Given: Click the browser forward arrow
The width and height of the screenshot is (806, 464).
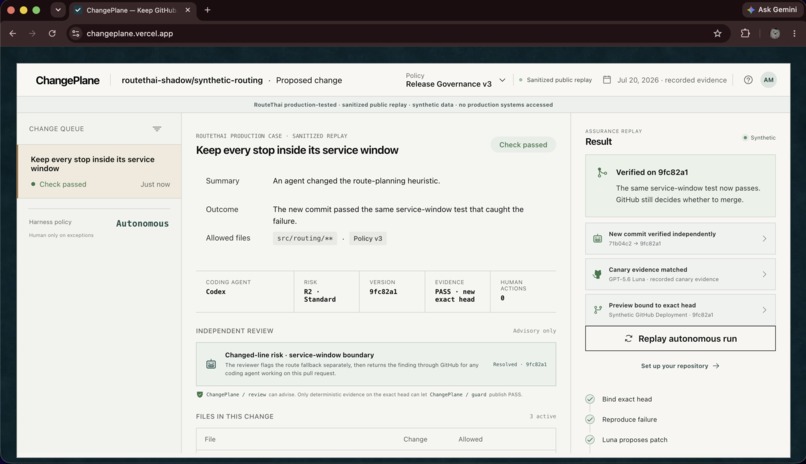Looking at the screenshot, I should click(32, 33).
